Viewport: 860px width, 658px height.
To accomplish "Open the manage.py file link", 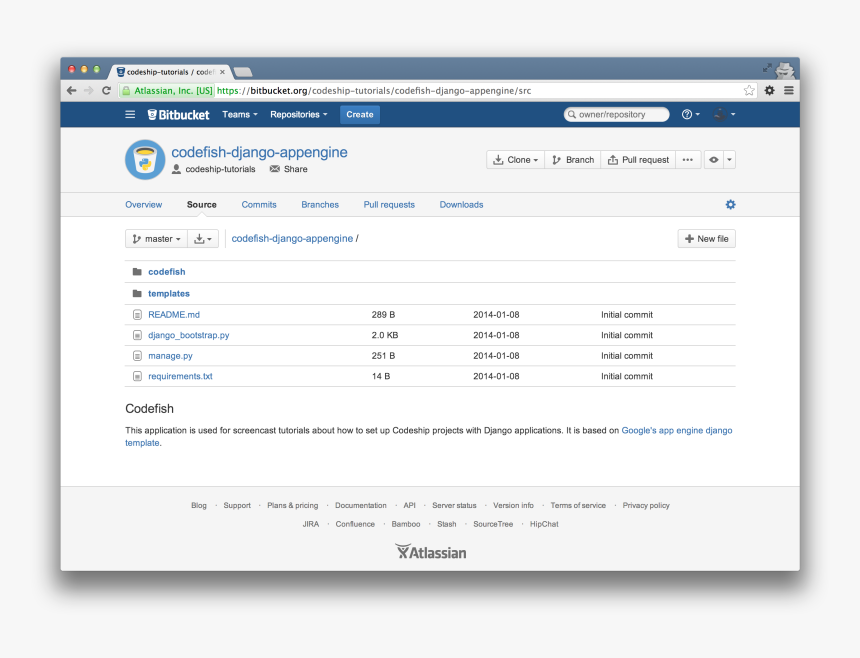I will click(x=170, y=356).
